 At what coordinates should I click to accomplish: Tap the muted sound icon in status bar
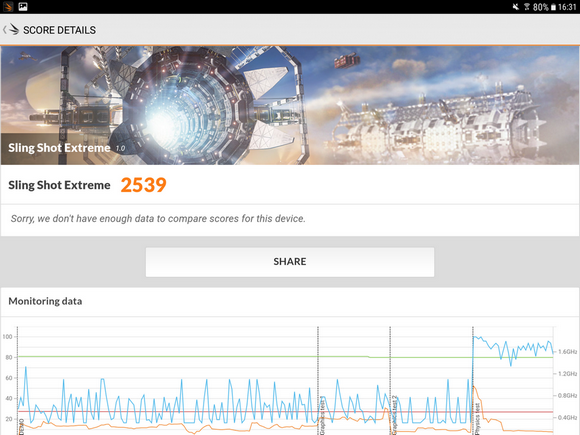click(516, 7)
